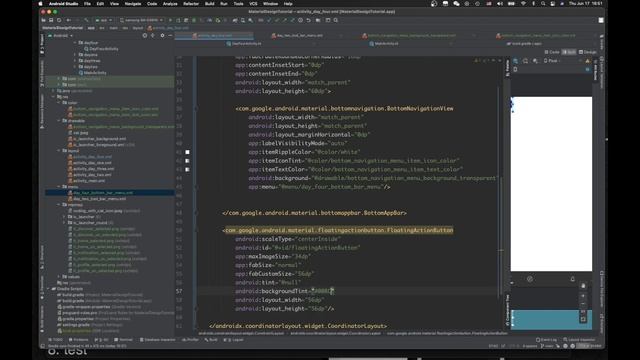Click the pan hand icon in preview
The width and height of the screenshot is (640, 360).
pyautogui.click(x=583, y=286)
